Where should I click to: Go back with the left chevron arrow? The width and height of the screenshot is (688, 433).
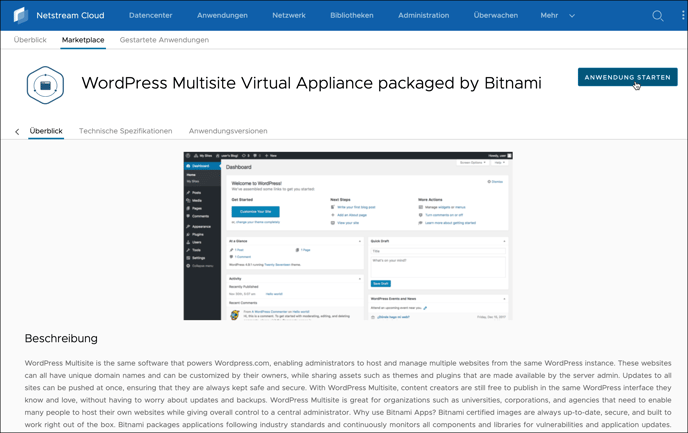(x=17, y=132)
